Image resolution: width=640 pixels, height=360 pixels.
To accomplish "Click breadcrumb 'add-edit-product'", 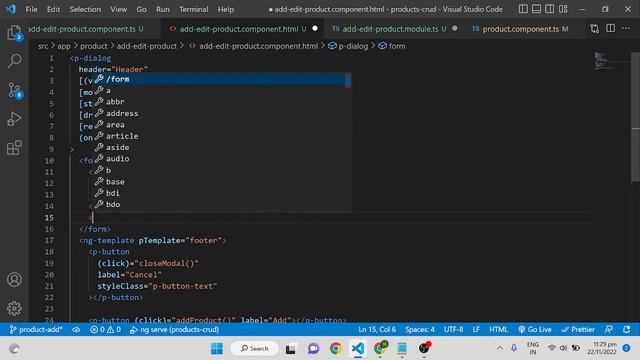I will pyautogui.click(x=147, y=46).
